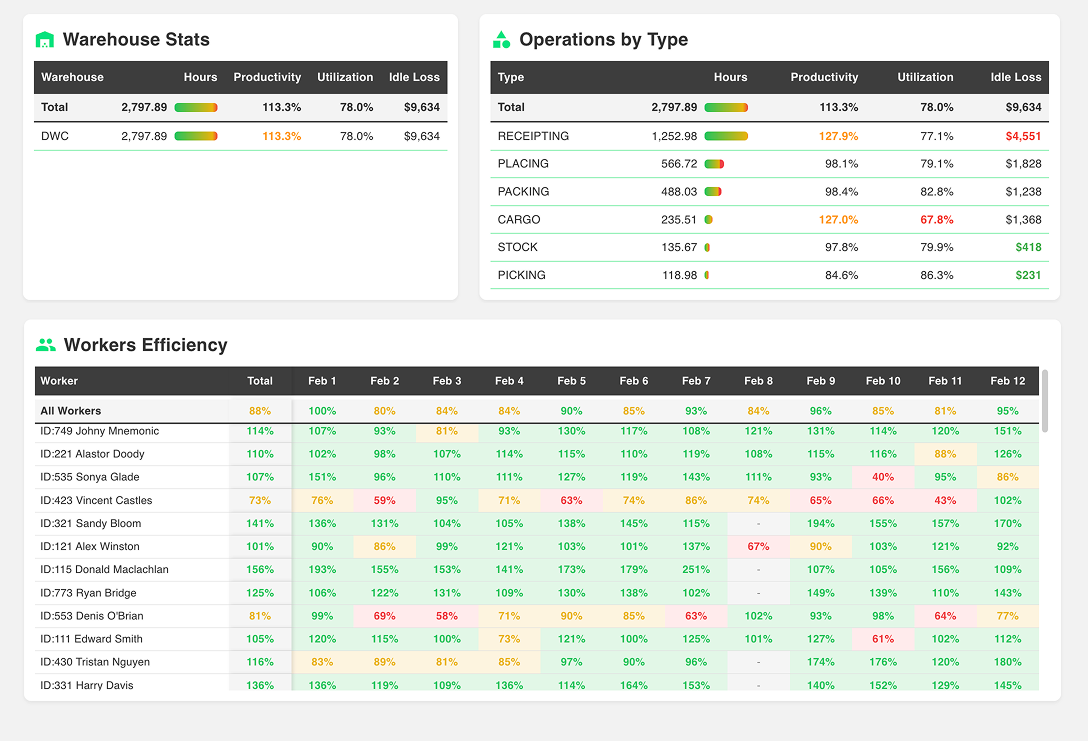Select the All Workers summary row
Viewport: 1088px width, 741px height.
click(70, 411)
